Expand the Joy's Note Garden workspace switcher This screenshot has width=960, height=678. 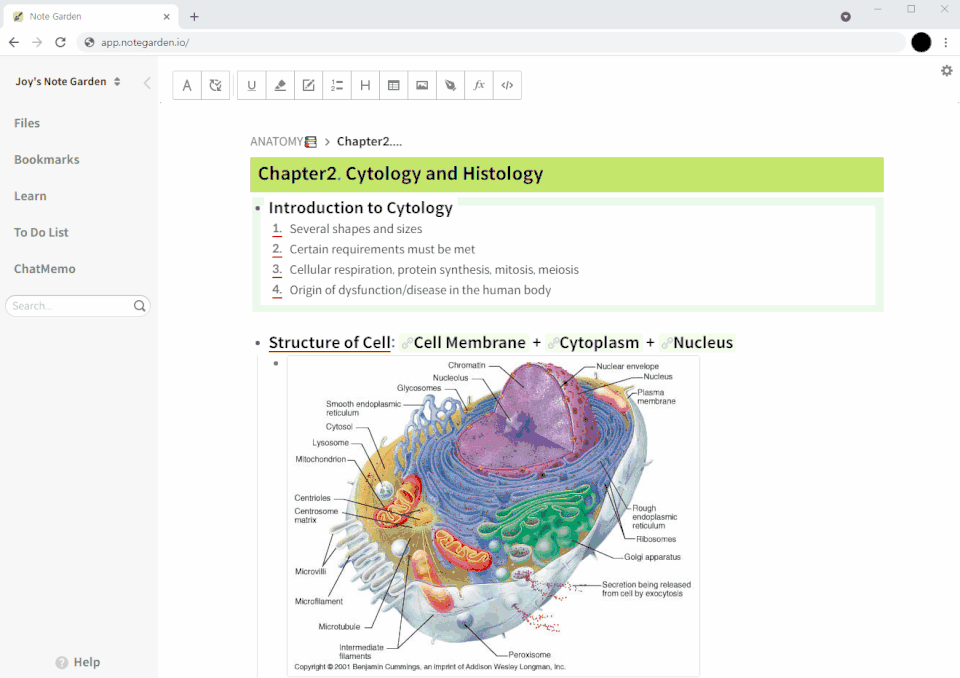(x=117, y=82)
